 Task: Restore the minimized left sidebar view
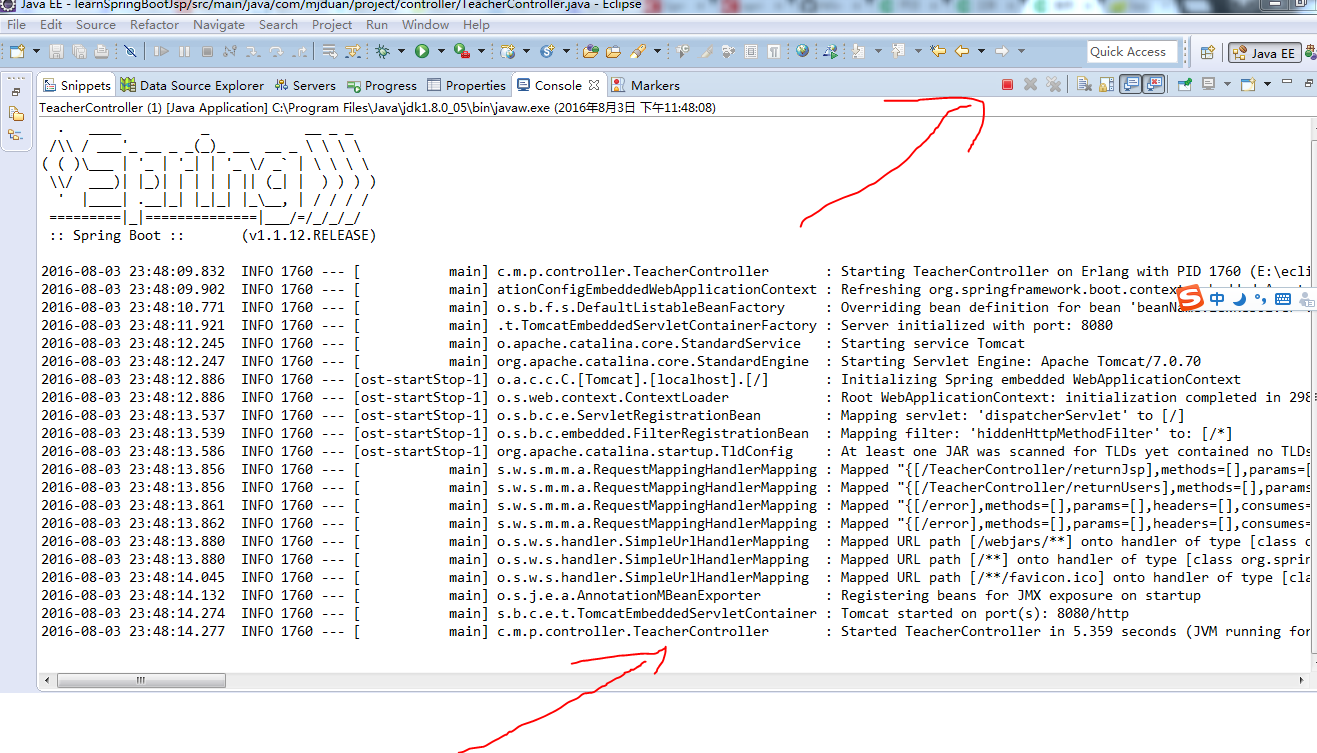pyautogui.click(x=16, y=92)
